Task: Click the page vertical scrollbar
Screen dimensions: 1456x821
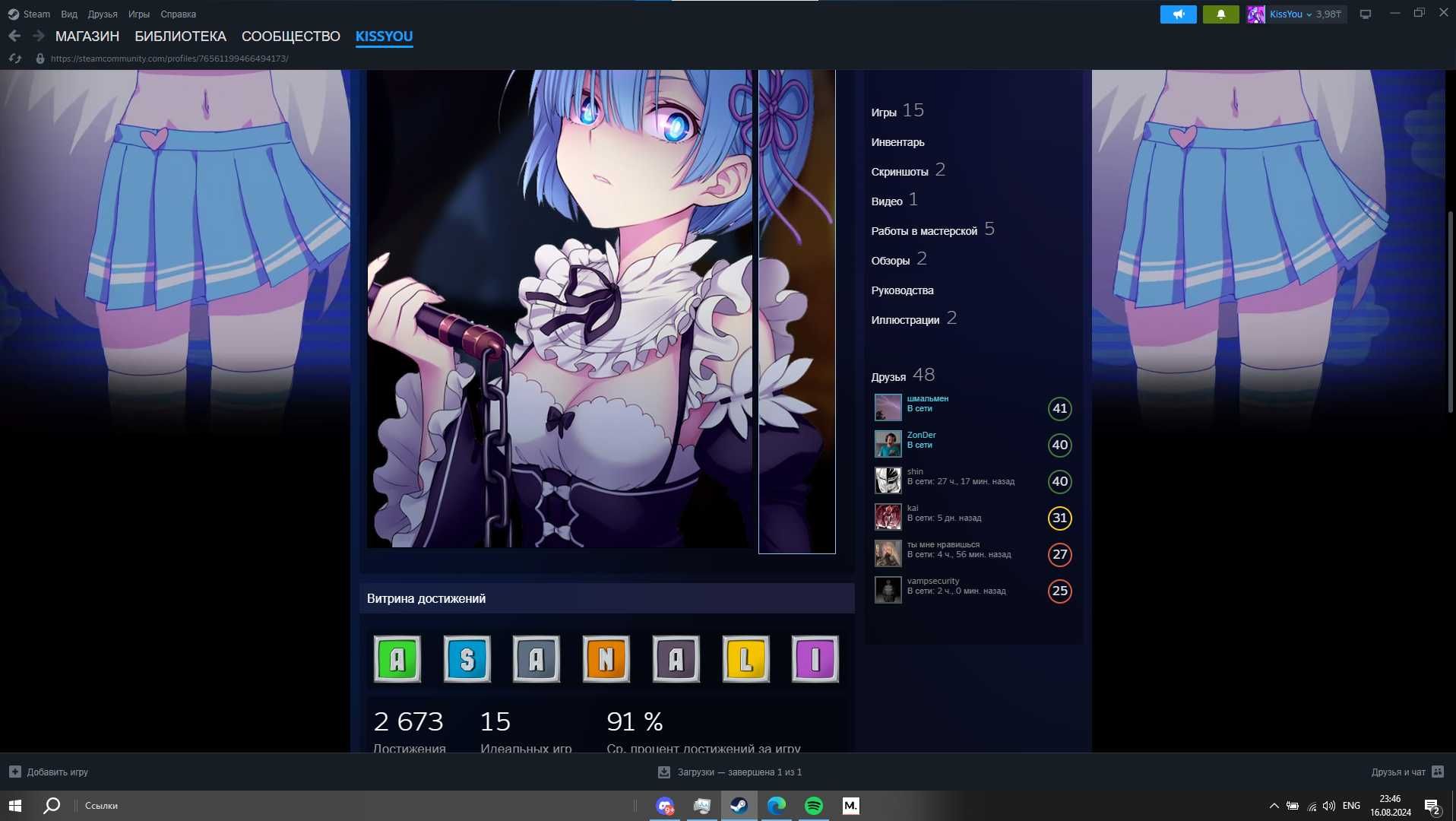Action: 1450,312
